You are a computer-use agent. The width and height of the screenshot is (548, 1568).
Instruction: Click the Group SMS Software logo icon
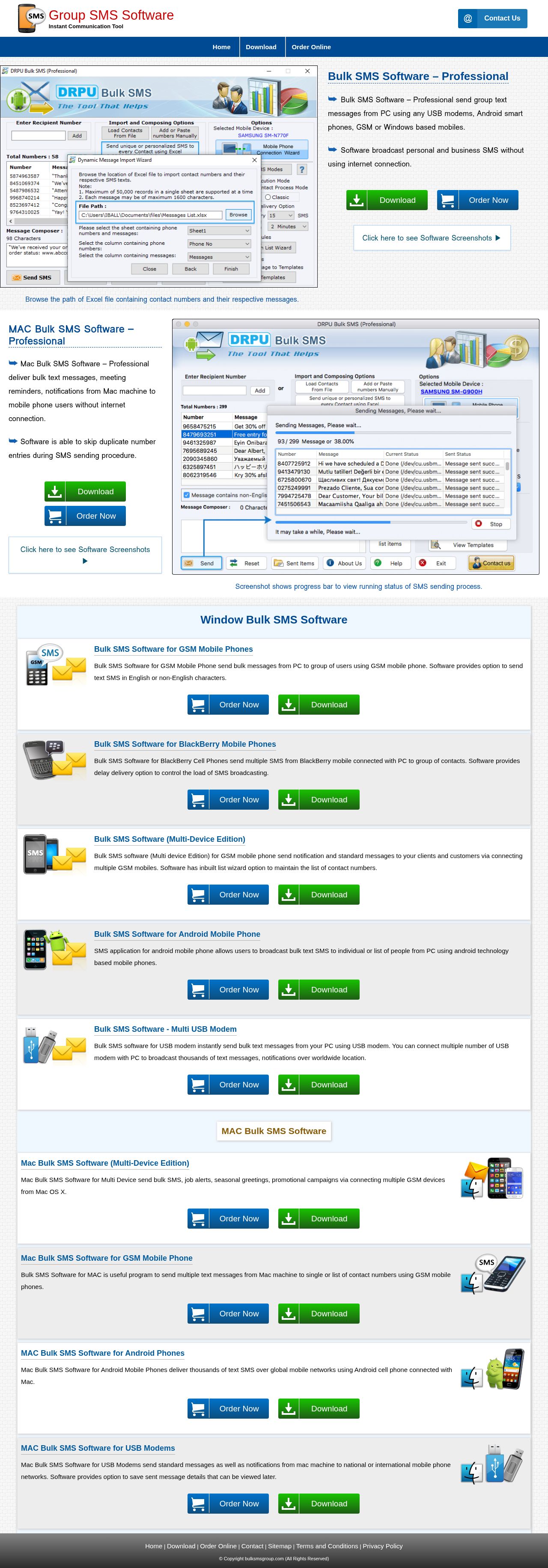pyautogui.click(x=31, y=18)
